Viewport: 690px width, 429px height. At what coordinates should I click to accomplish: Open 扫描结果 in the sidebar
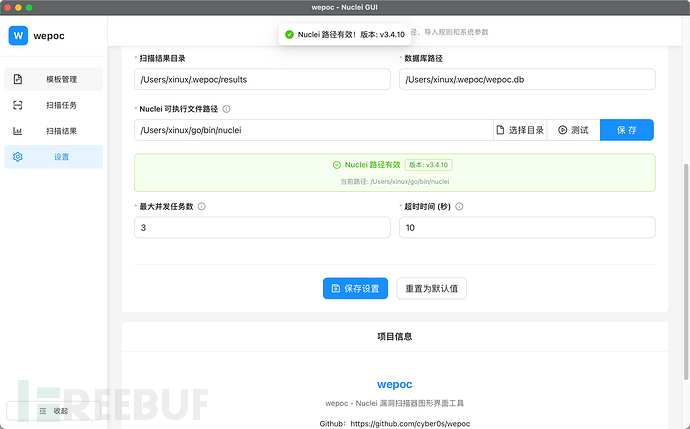(x=53, y=131)
